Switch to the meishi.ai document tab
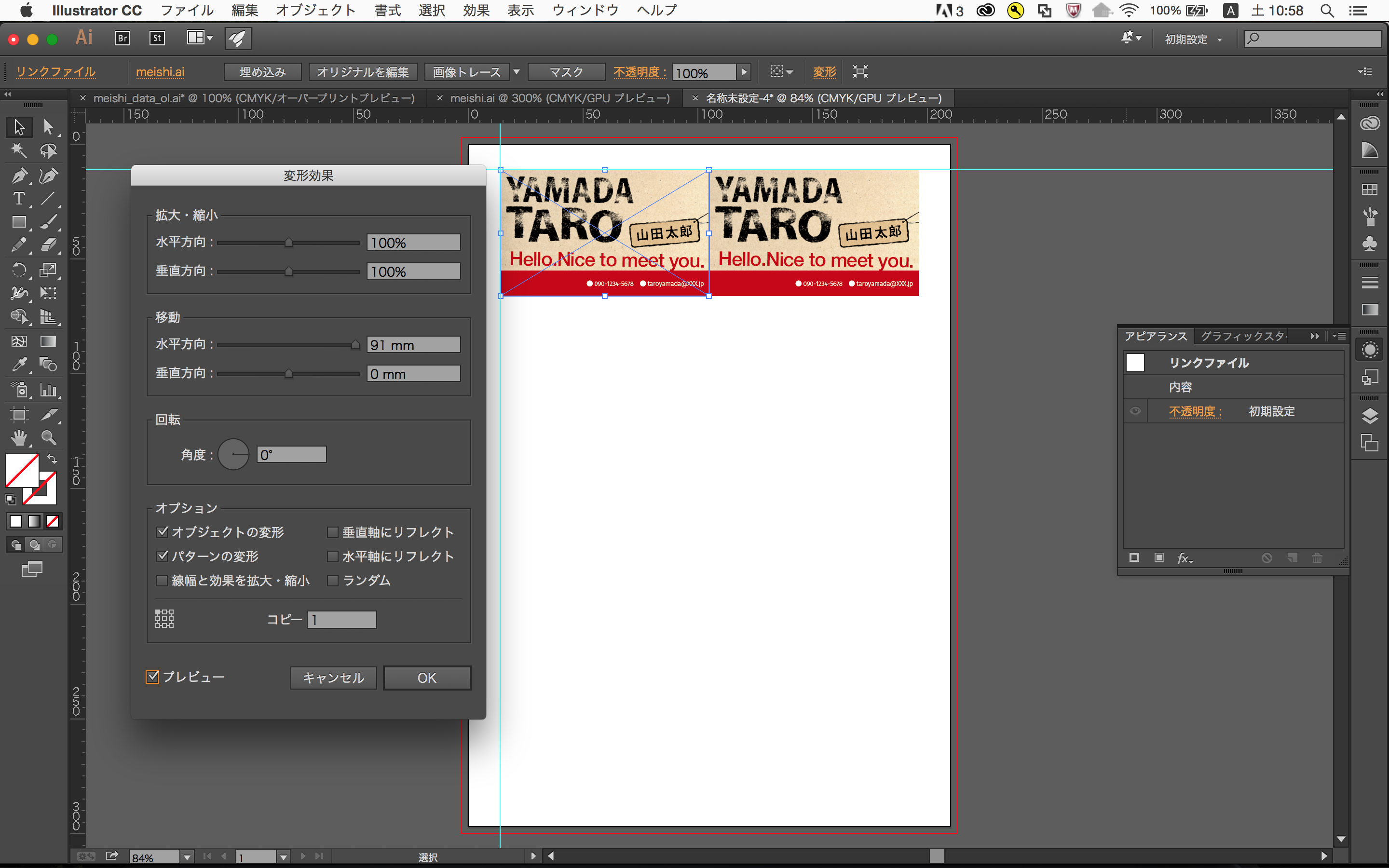Screen dimensions: 1389x868 pyautogui.click(x=559, y=98)
